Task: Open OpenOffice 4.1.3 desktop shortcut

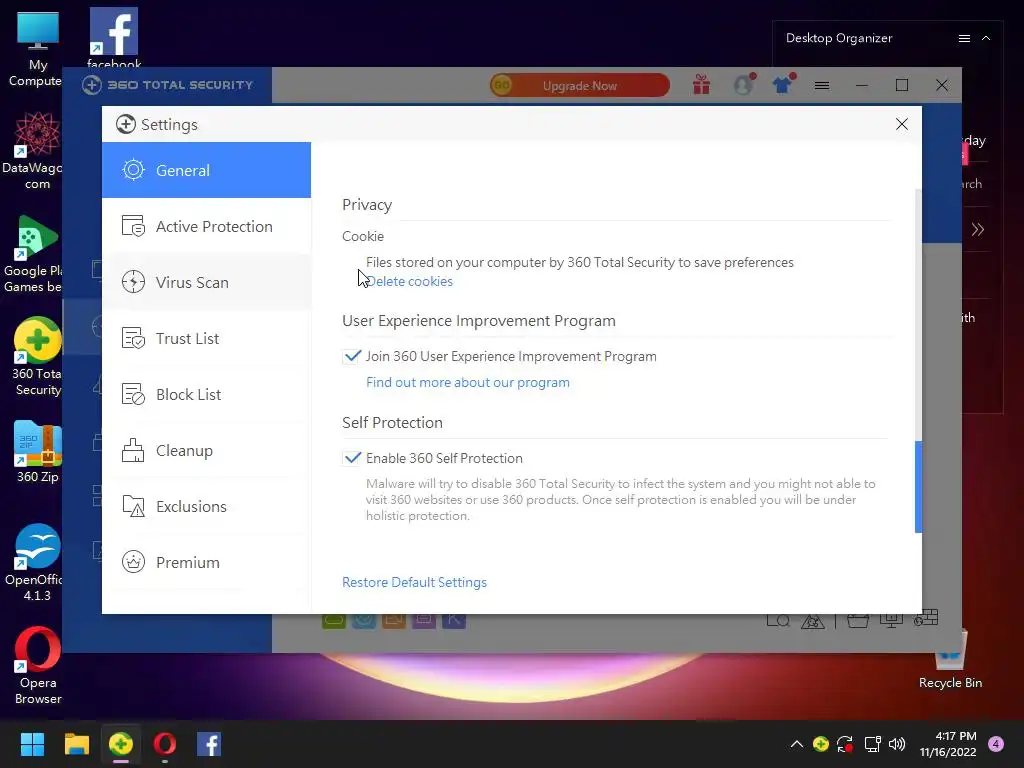Action: click(x=37, y=562)
